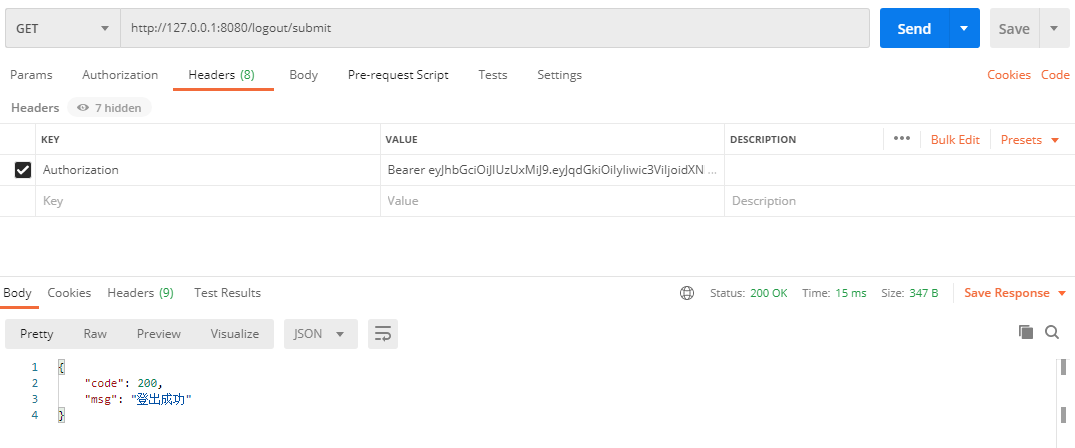The height and width of the screenshot is (448, 1075).
Task: Click the globe network icon near Status
Action: [687, 293]
